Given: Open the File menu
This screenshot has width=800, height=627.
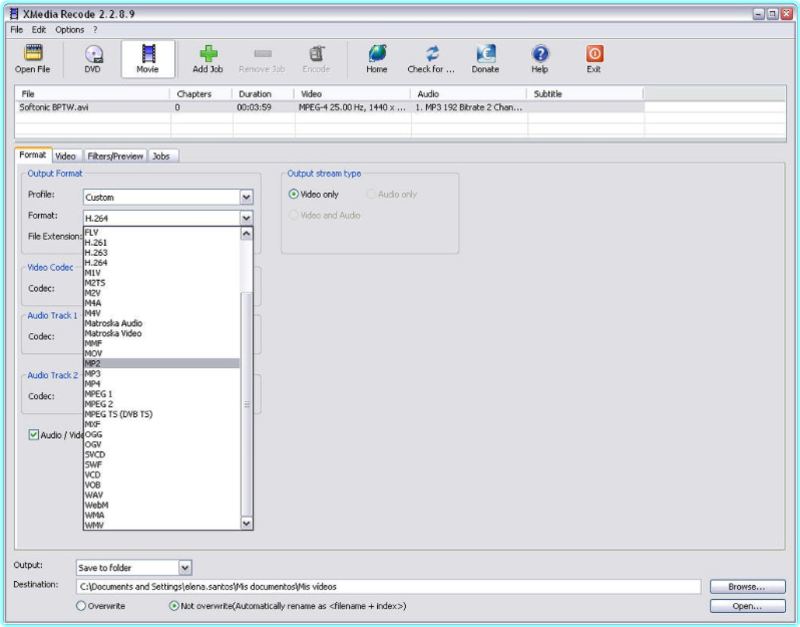Looking at the screenshot, I should coord(17,30).
